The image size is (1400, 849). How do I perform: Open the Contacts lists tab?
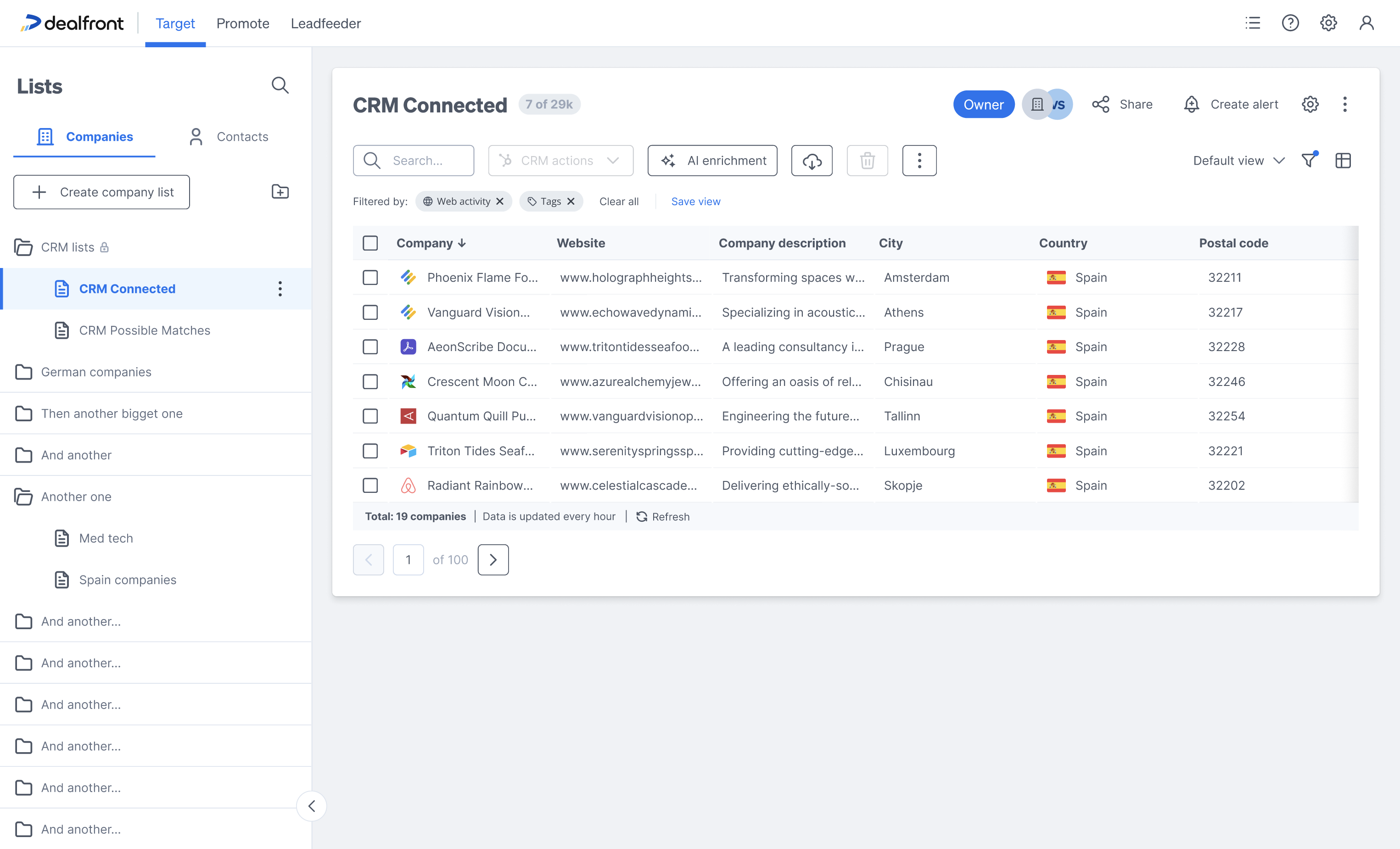[229, 137]
